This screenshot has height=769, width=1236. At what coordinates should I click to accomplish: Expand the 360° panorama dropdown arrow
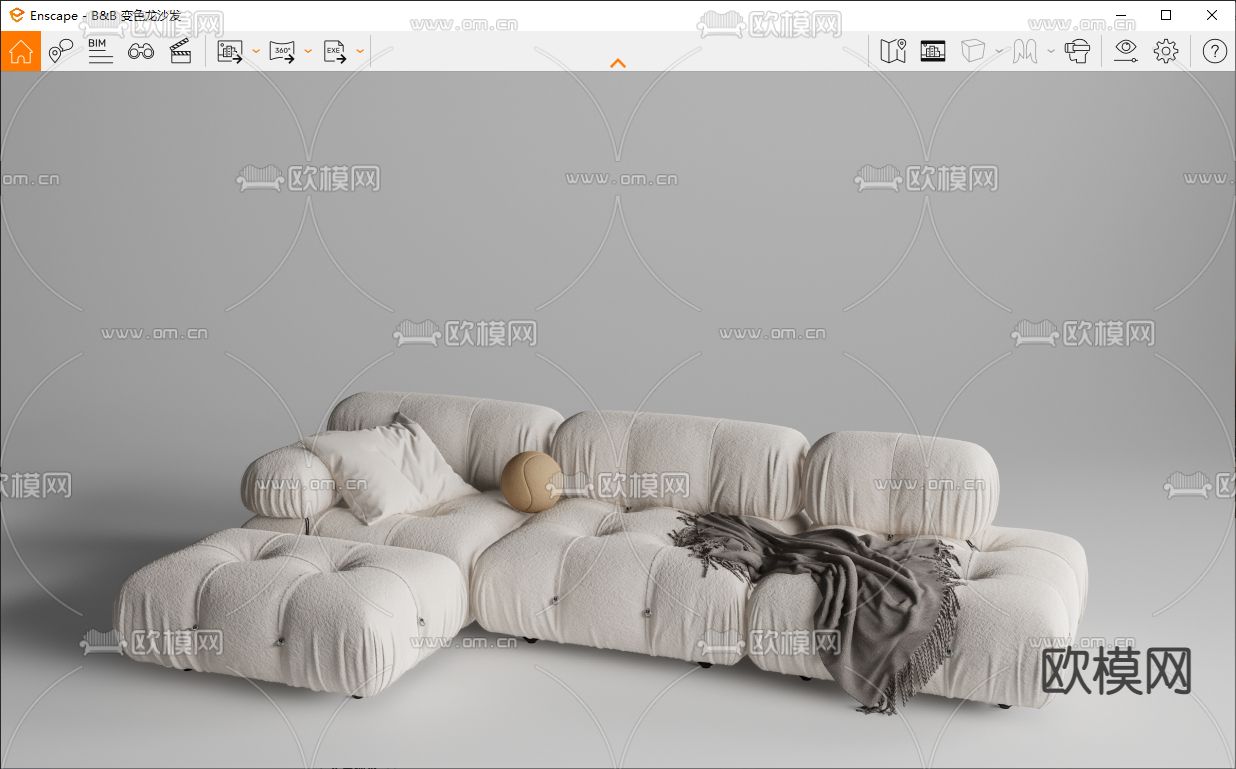[x=308, y=51]
